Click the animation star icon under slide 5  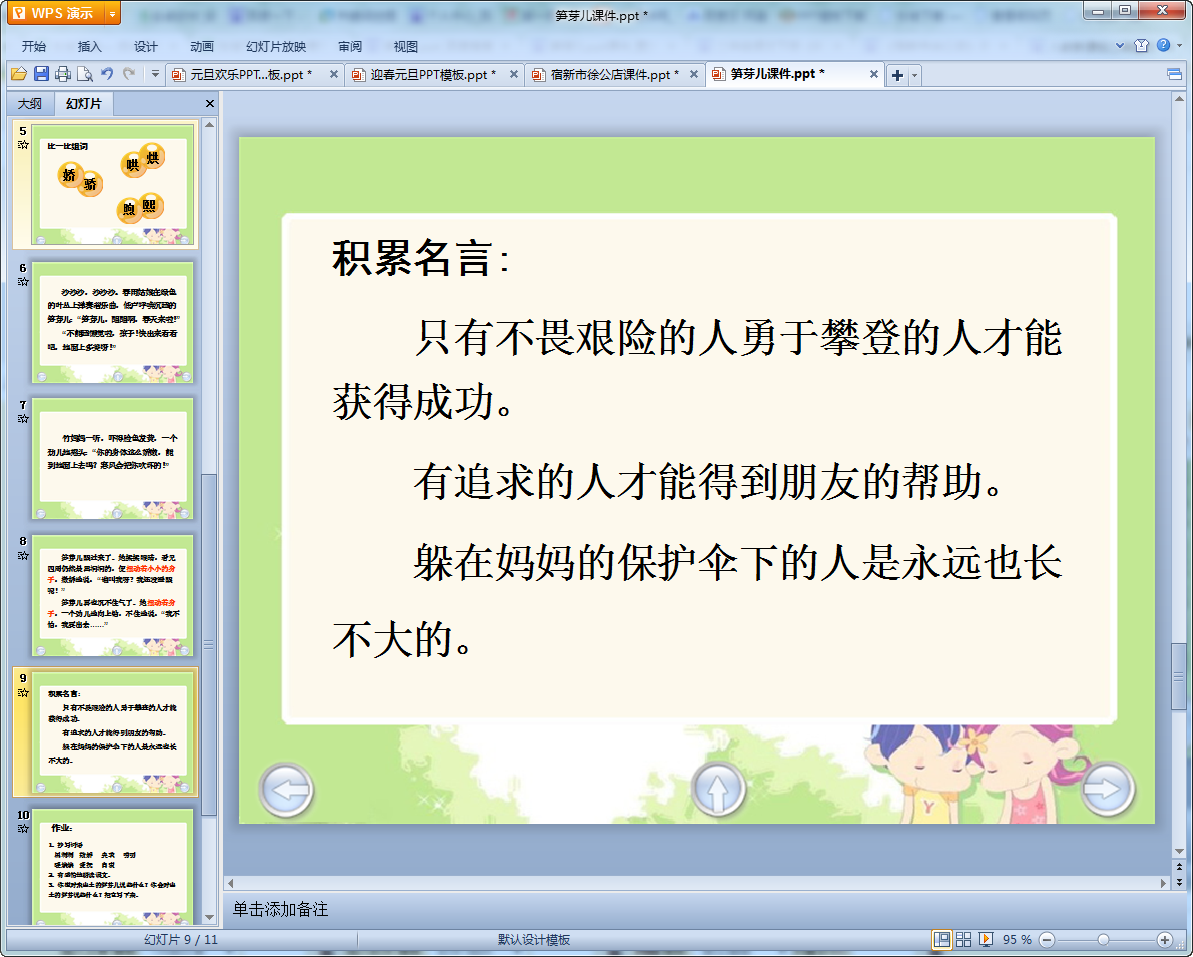click(x=23, y=145)
